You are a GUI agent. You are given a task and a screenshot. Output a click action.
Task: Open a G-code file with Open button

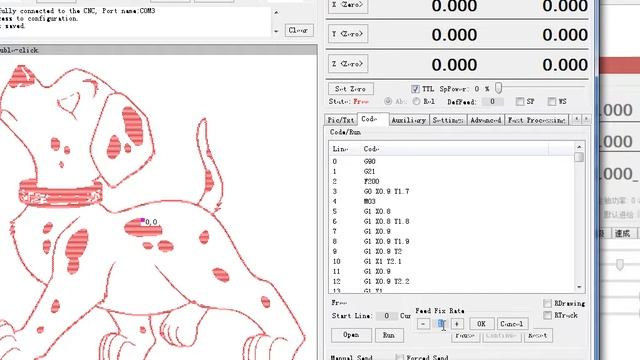351,335
